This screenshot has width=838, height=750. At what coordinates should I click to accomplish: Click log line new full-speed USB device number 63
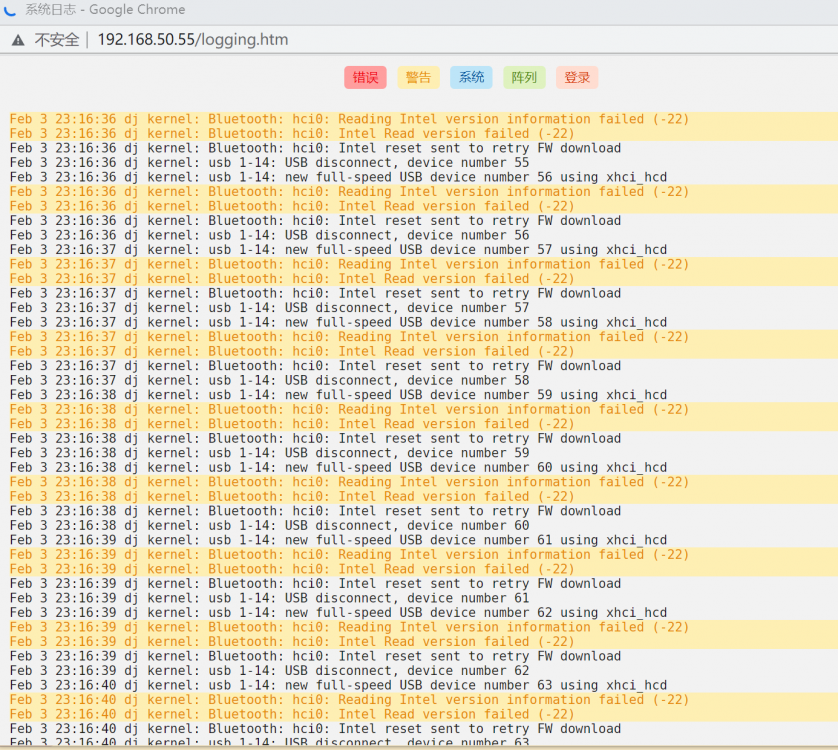pyautogui.click(x=338, y=685)
